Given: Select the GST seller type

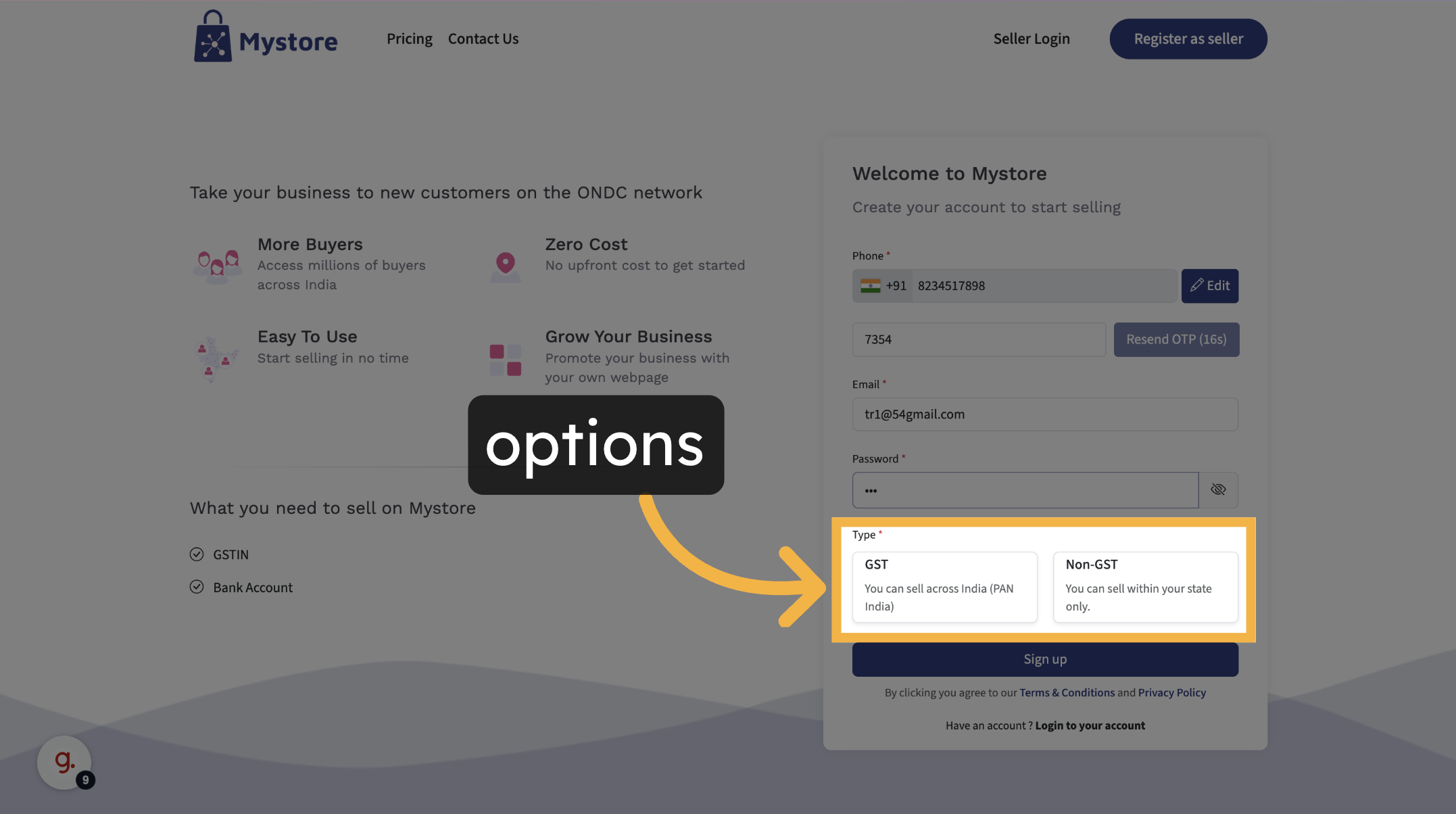Looking at the screenshot, I should pyautogui.click(x=944, y=587).
